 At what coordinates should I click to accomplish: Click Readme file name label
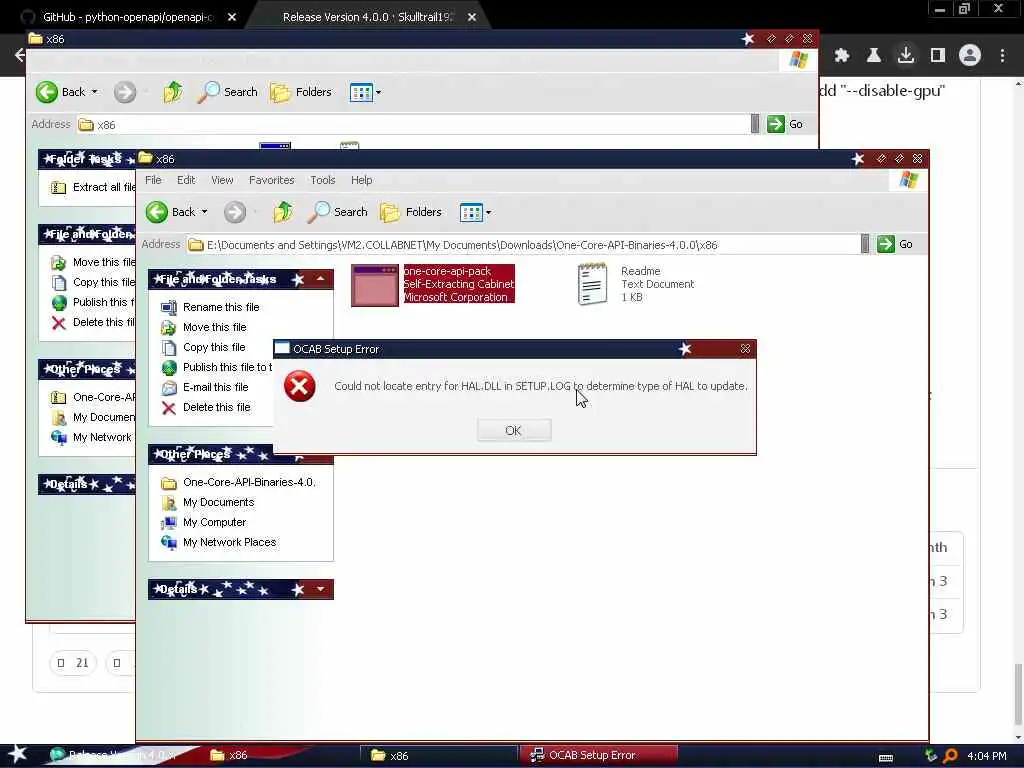point(641,271)
